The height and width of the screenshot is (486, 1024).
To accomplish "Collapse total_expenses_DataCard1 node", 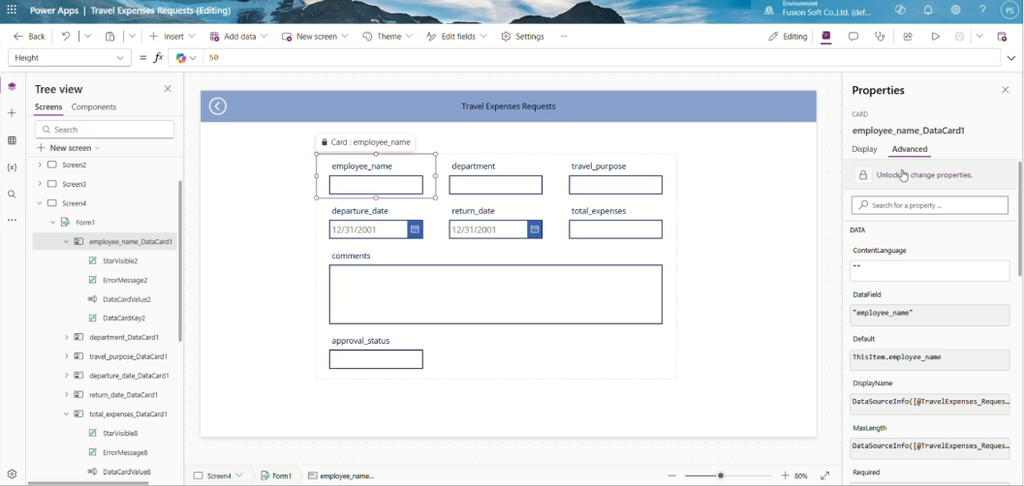I will click(x=66, y=414).
